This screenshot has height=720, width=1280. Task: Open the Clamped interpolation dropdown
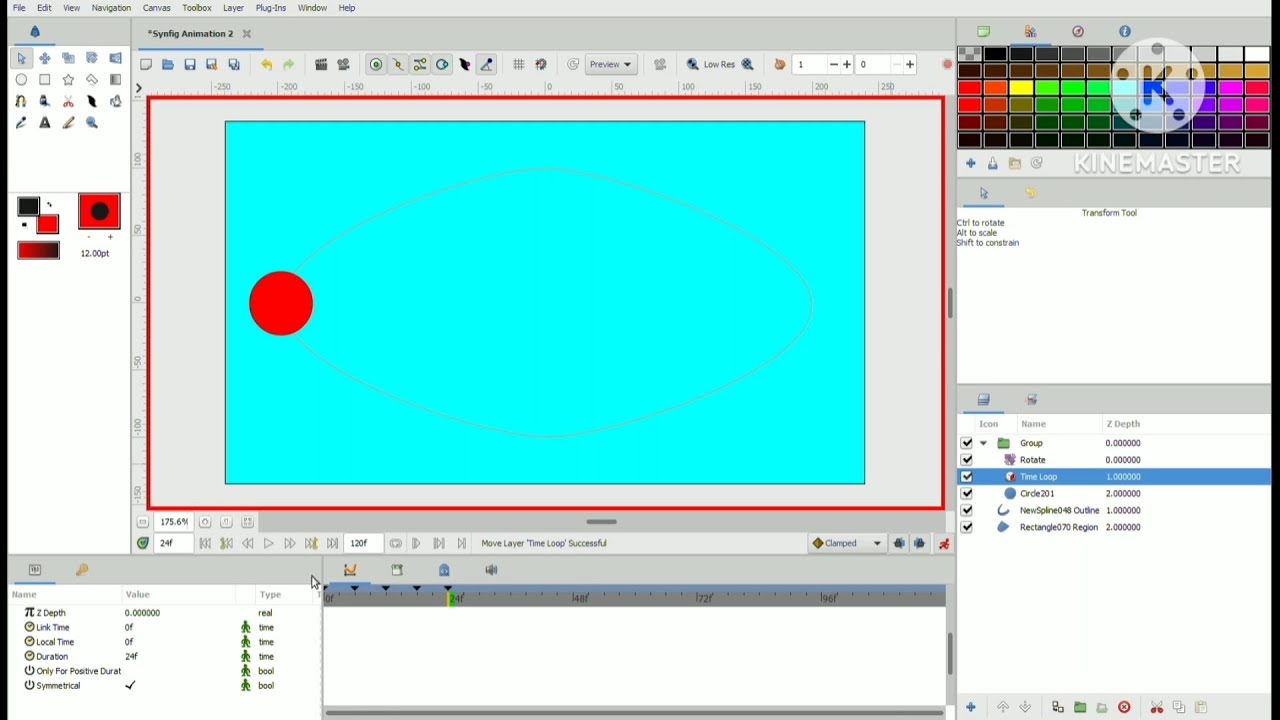pyautogui.click(x=847, y=544)
